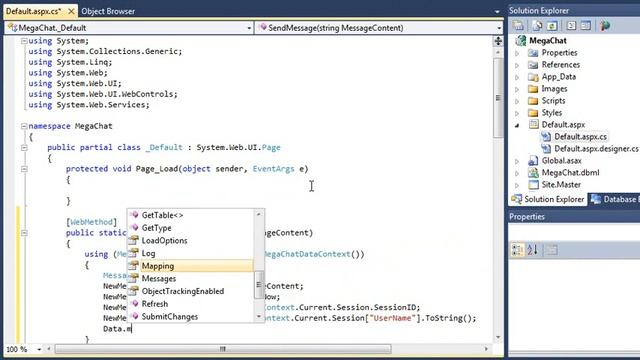The image size is (640, 360).
Task: Close the Default.aspx.cs tab
Action: tap(71, 11)
